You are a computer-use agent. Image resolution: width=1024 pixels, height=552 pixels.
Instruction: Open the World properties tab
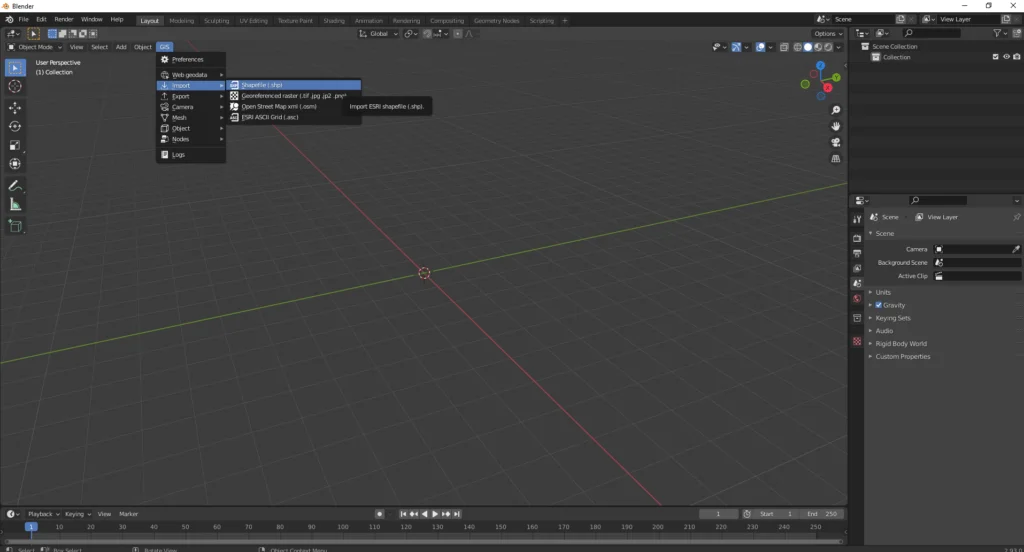coord(857,299)
